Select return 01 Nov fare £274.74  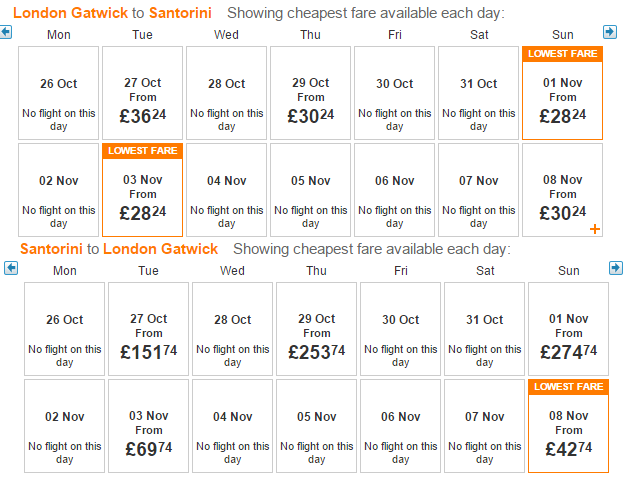(x=568, y=329)
